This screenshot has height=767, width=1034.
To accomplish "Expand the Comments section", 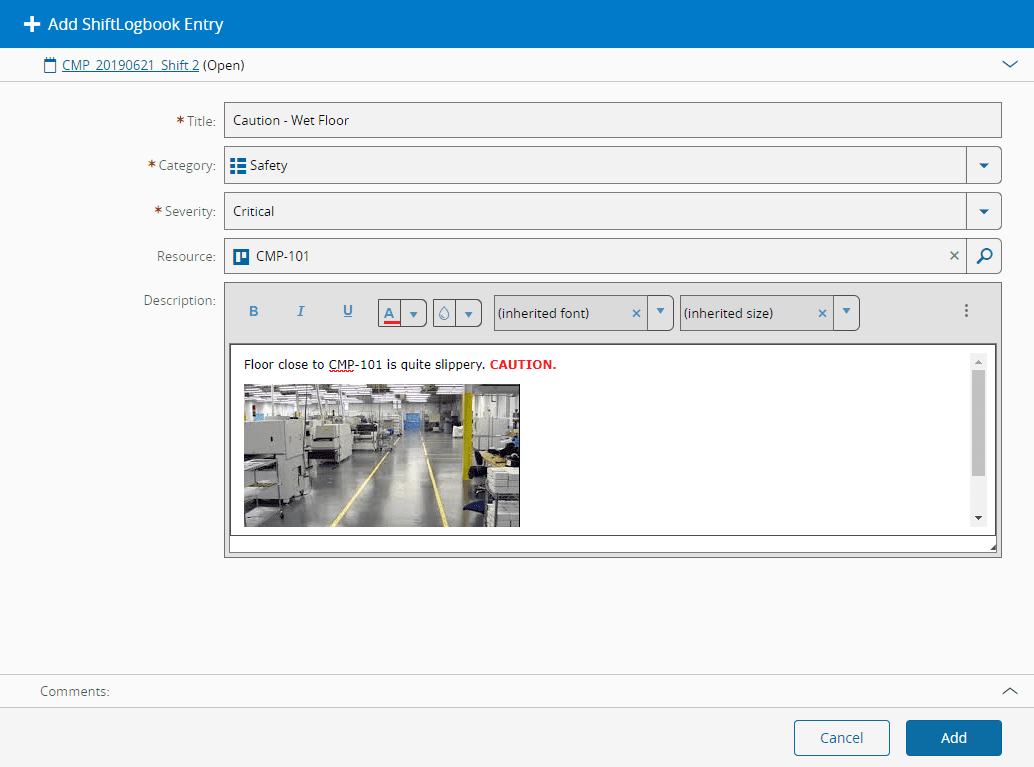I will point(1009,691).
